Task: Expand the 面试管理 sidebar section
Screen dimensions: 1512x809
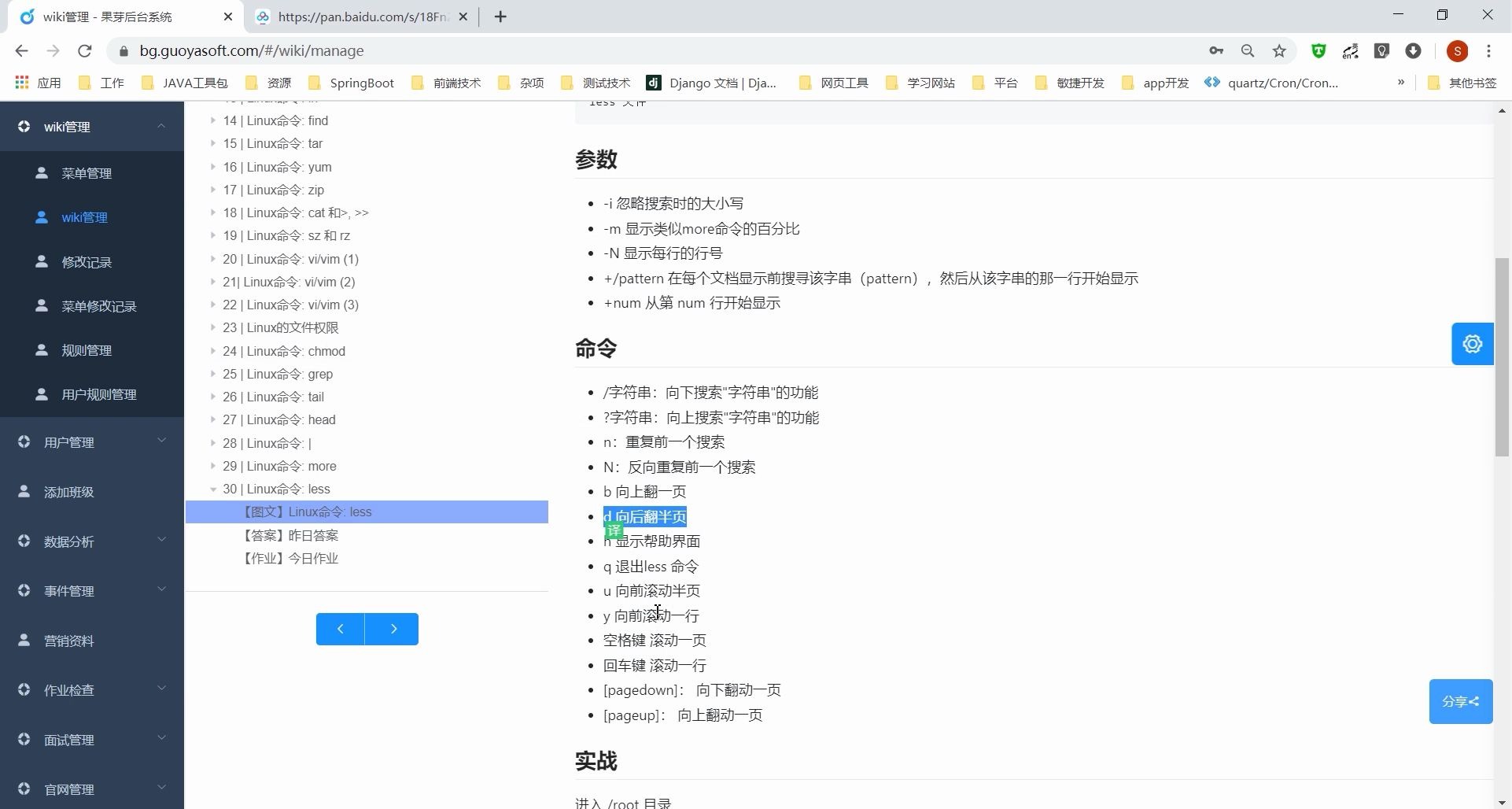Action: coord(92,740)
